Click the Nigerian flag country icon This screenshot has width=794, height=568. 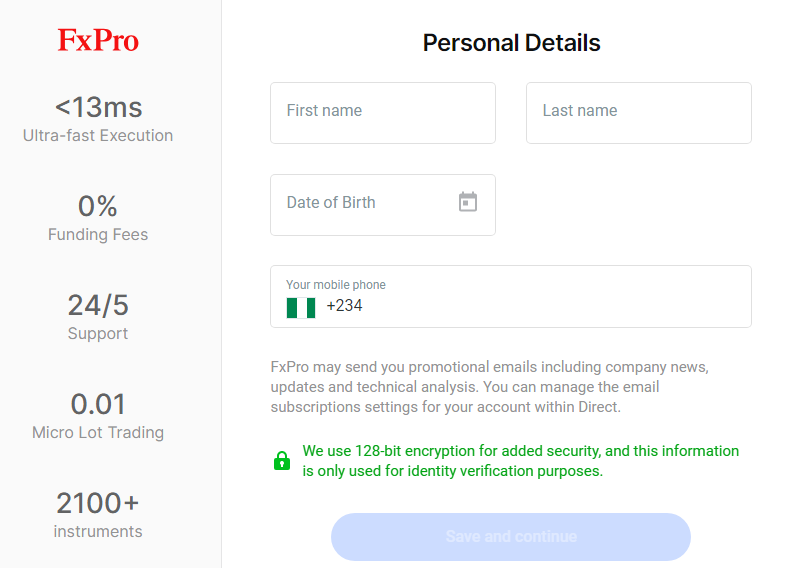(x=300, y=307)
